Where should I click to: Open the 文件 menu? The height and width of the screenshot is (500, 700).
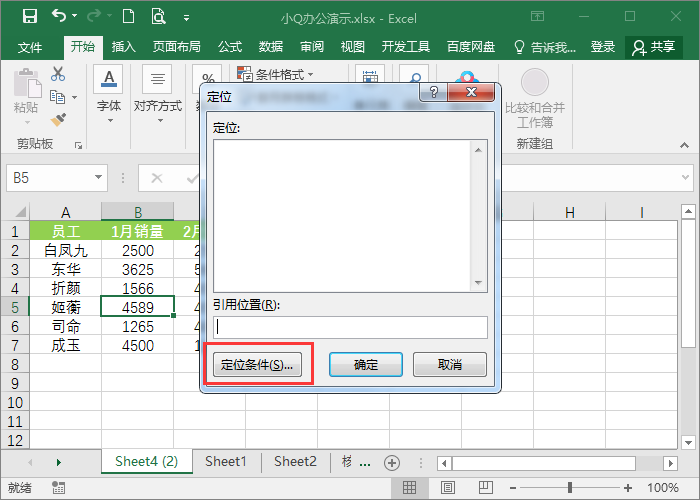tap(30, 47)
